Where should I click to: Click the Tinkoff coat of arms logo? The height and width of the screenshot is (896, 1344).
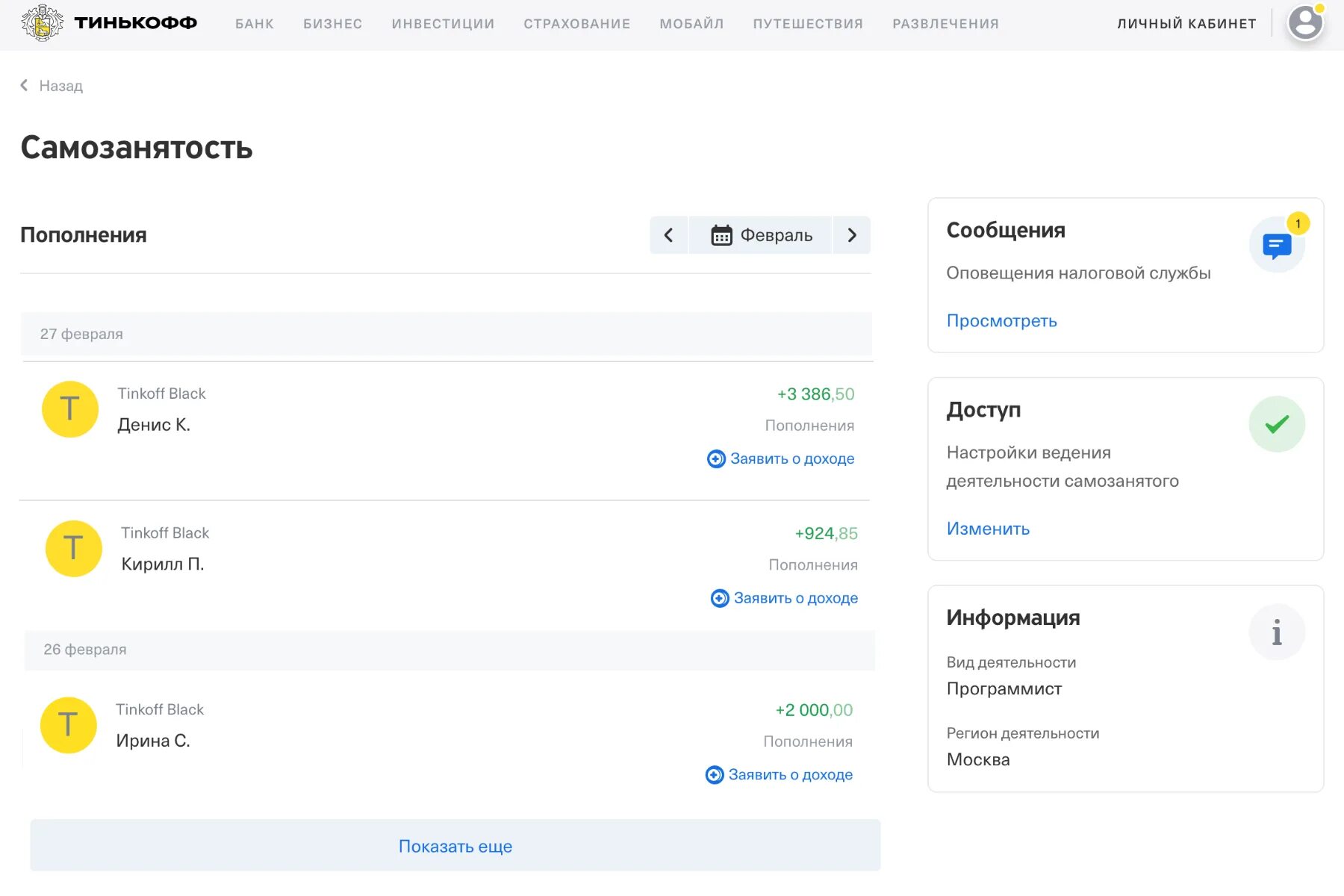pos(43,23)
